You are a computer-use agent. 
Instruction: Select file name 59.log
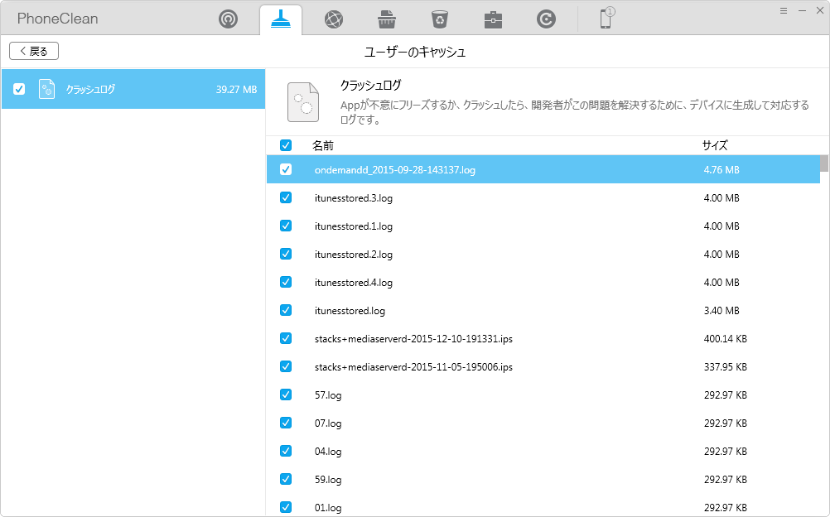coord(328,479)
